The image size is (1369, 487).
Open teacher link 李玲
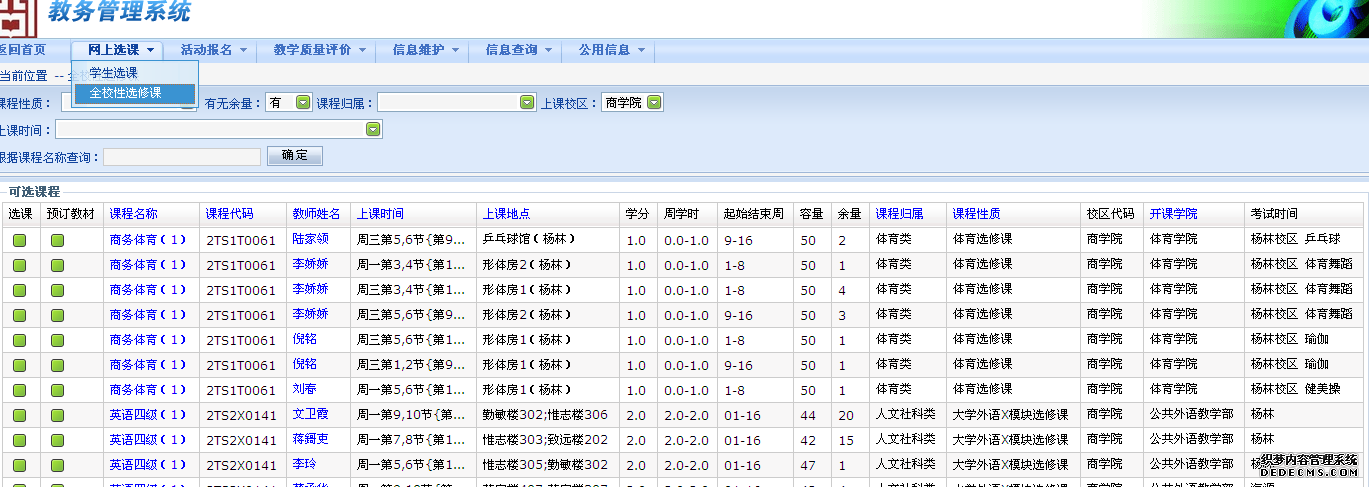pyautogui.click(x=304, y=464)
